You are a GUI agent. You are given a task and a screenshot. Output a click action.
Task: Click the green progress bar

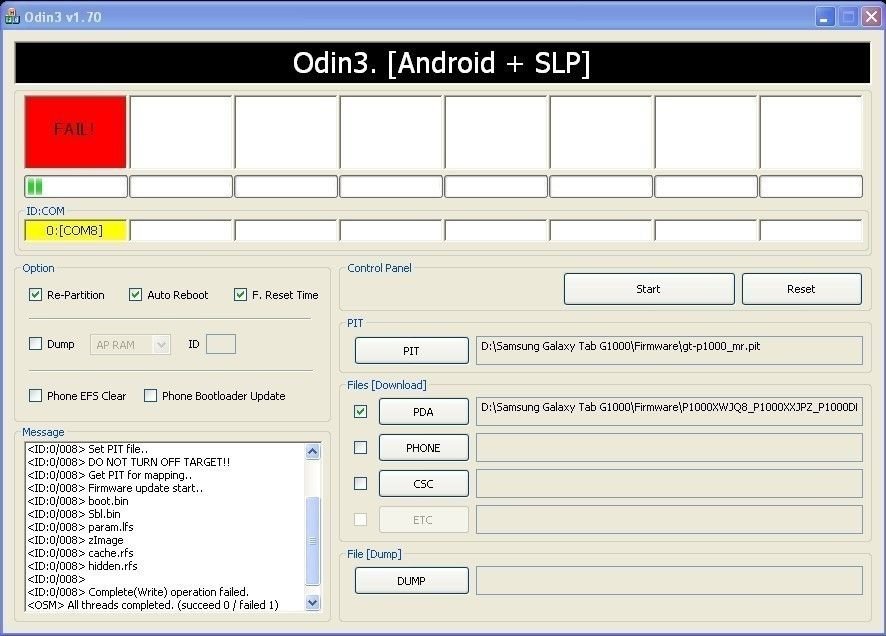pyautogui.click(x=76, y=186)
